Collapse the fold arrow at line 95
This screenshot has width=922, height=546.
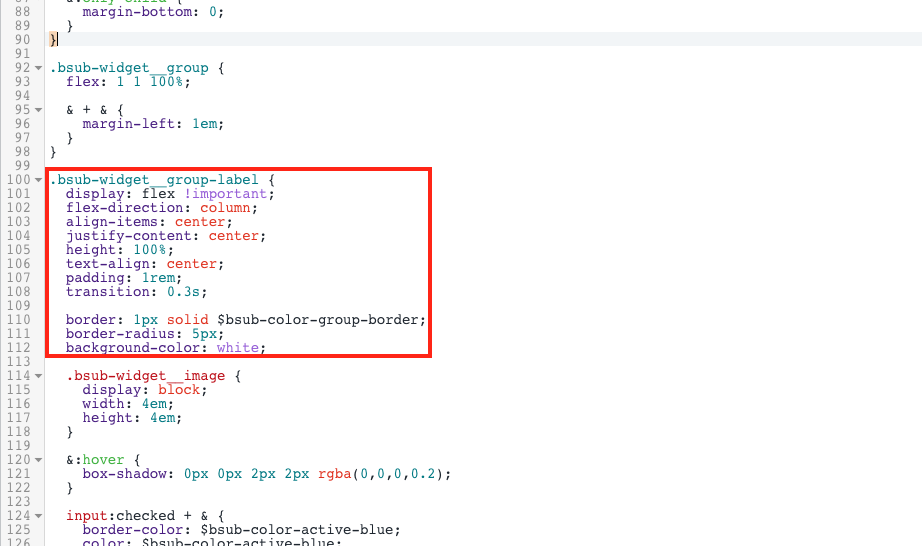(x=39, y=110)
